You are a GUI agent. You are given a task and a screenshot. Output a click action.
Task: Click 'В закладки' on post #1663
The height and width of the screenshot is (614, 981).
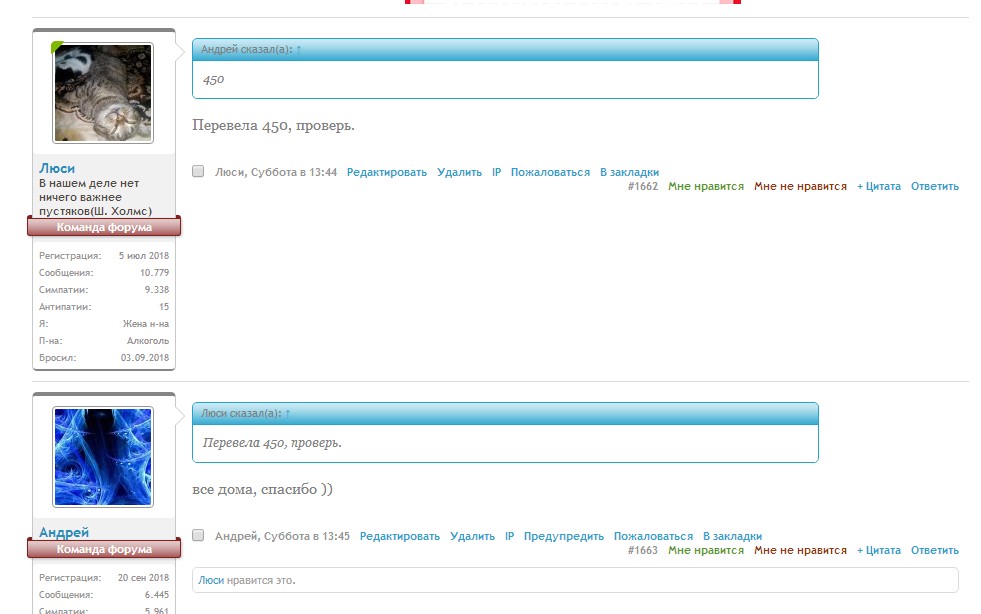pos(732,535)
